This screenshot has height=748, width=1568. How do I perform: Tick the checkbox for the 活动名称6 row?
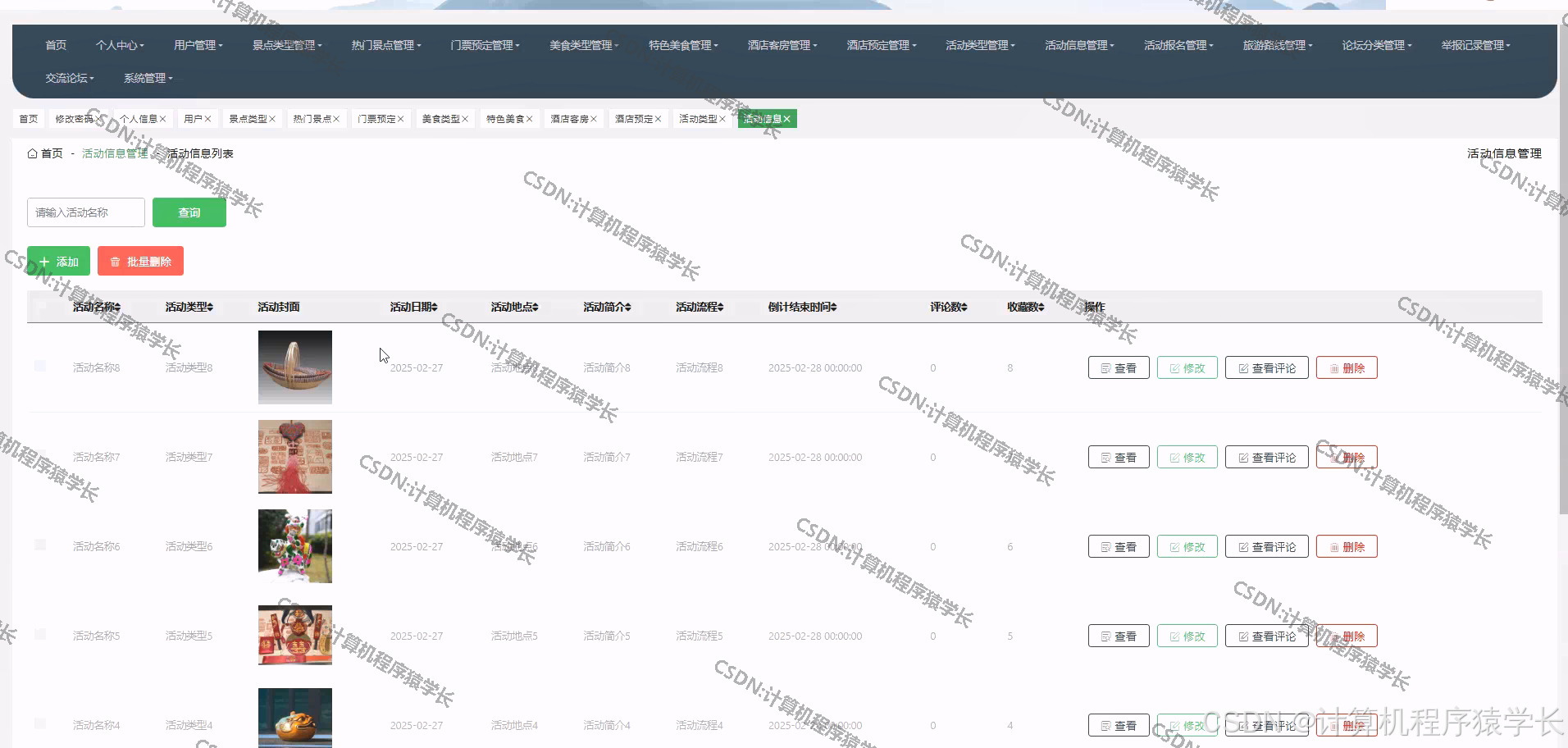[x=40, y=545]
